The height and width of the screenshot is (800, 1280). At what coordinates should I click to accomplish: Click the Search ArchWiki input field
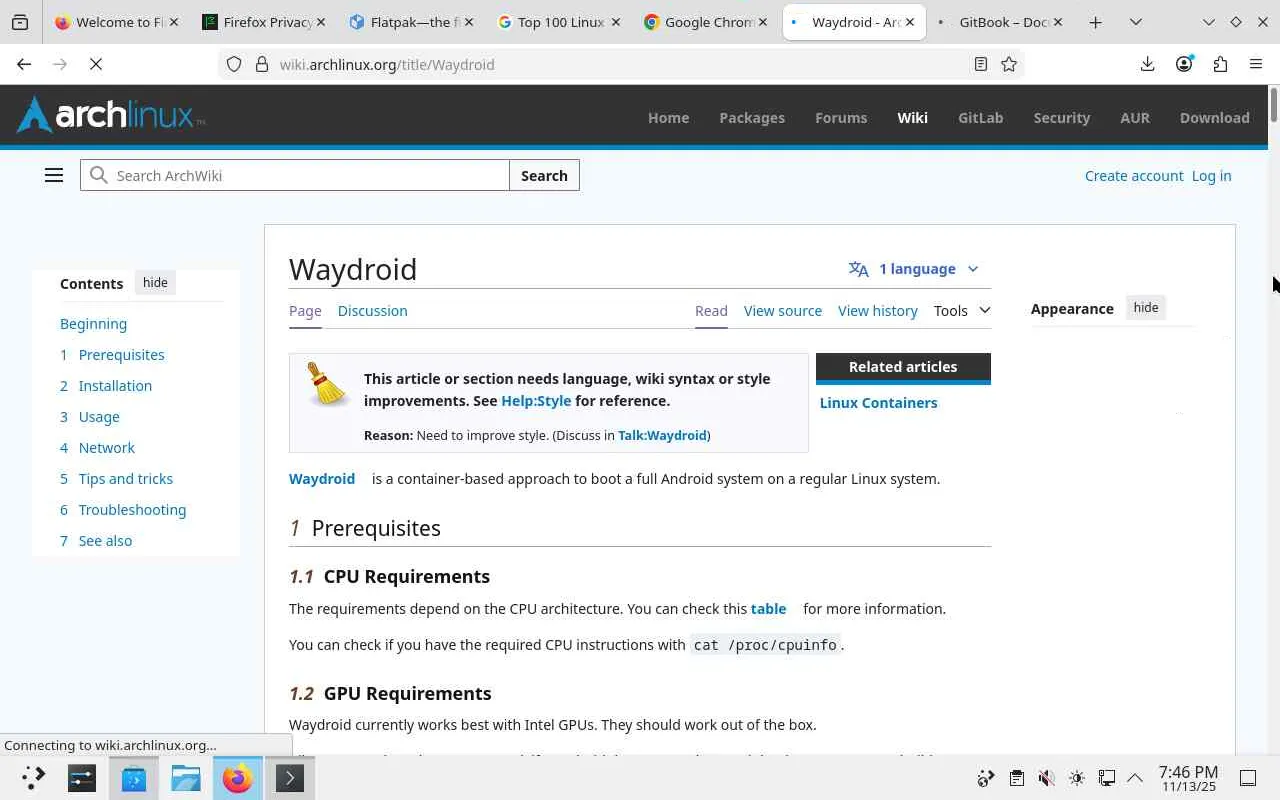(295, 175)
